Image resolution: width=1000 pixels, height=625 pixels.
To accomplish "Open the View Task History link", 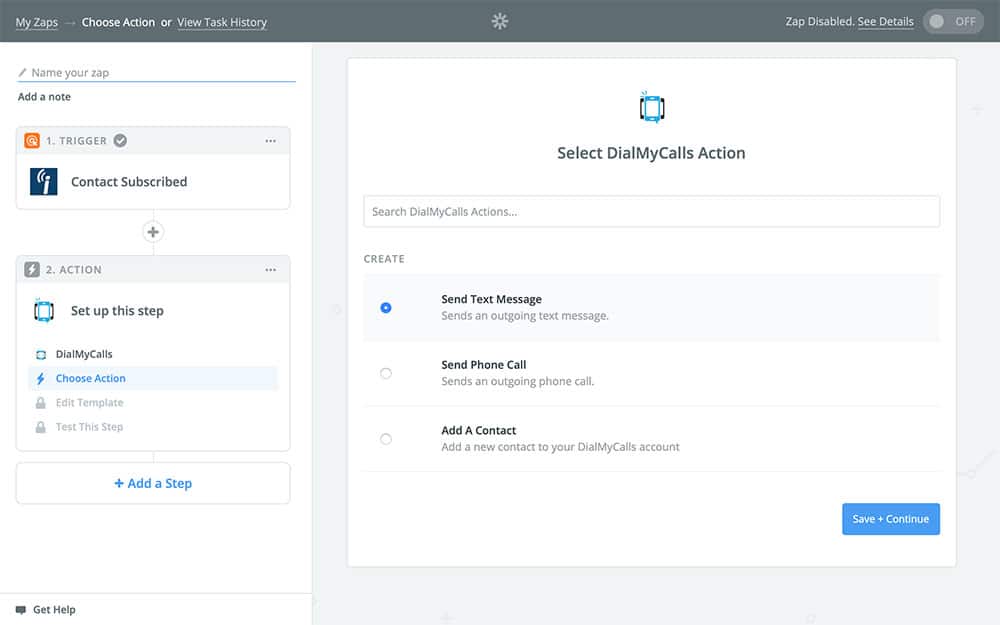I will (x=222, y=22).
